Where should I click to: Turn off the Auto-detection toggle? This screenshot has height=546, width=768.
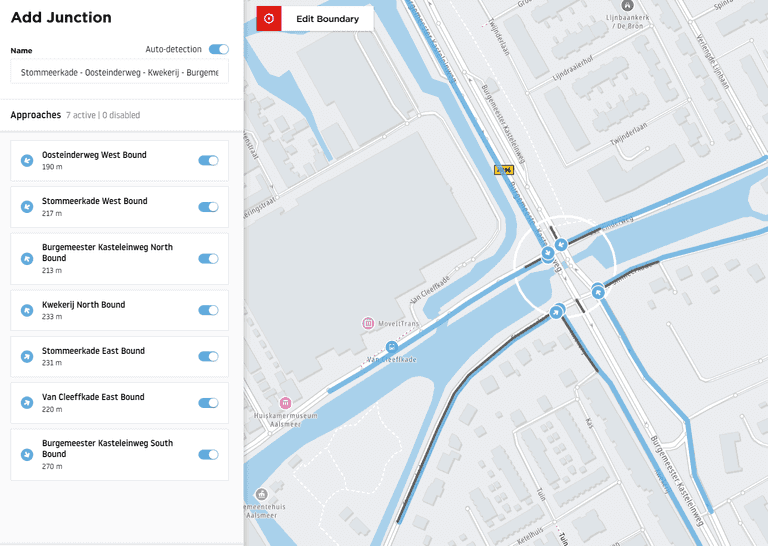(218, 49)
